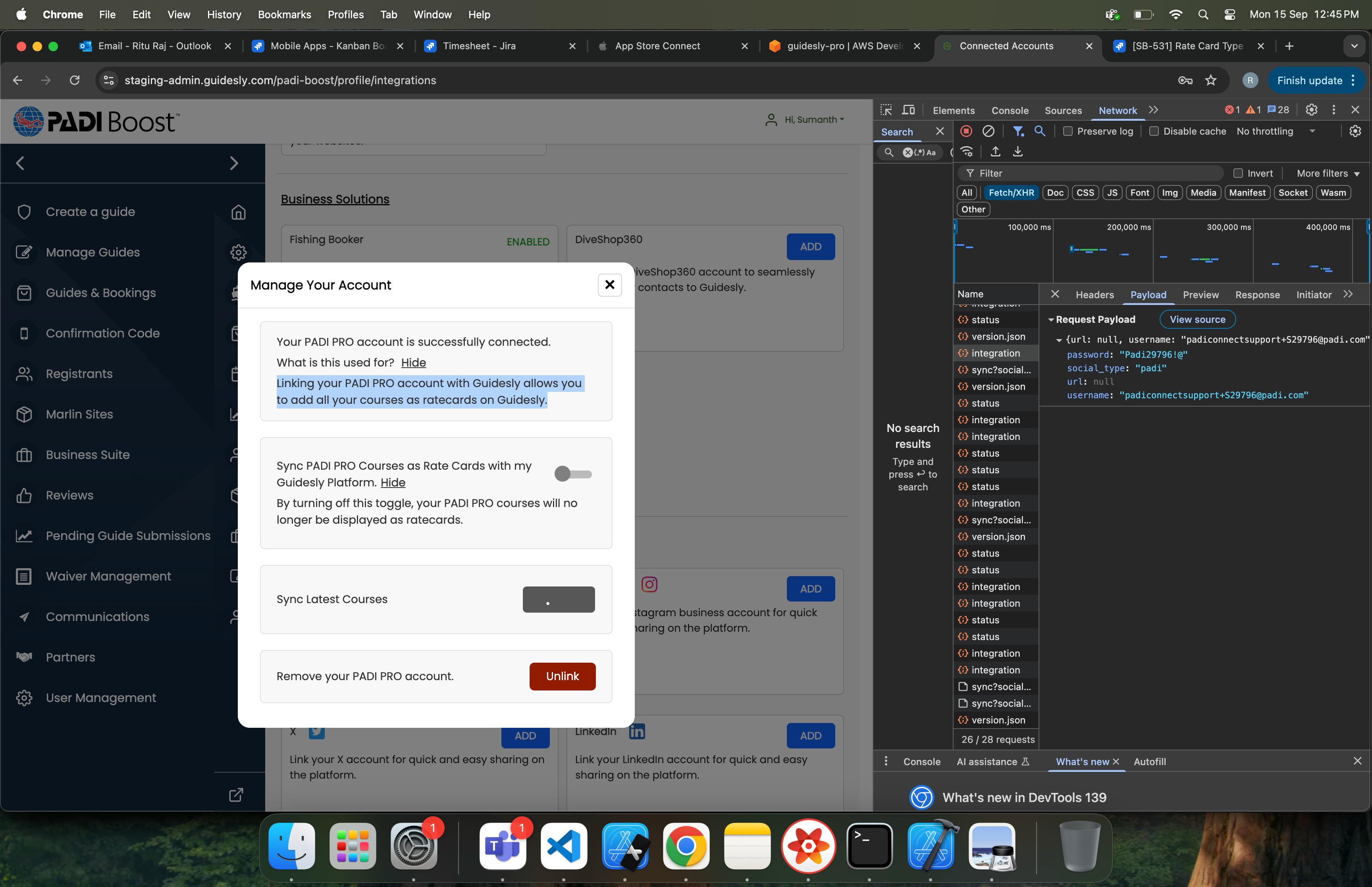Screen dimensions: 1372x887
Task: Switch to the Headers tab
Action: click(1095, 295)
